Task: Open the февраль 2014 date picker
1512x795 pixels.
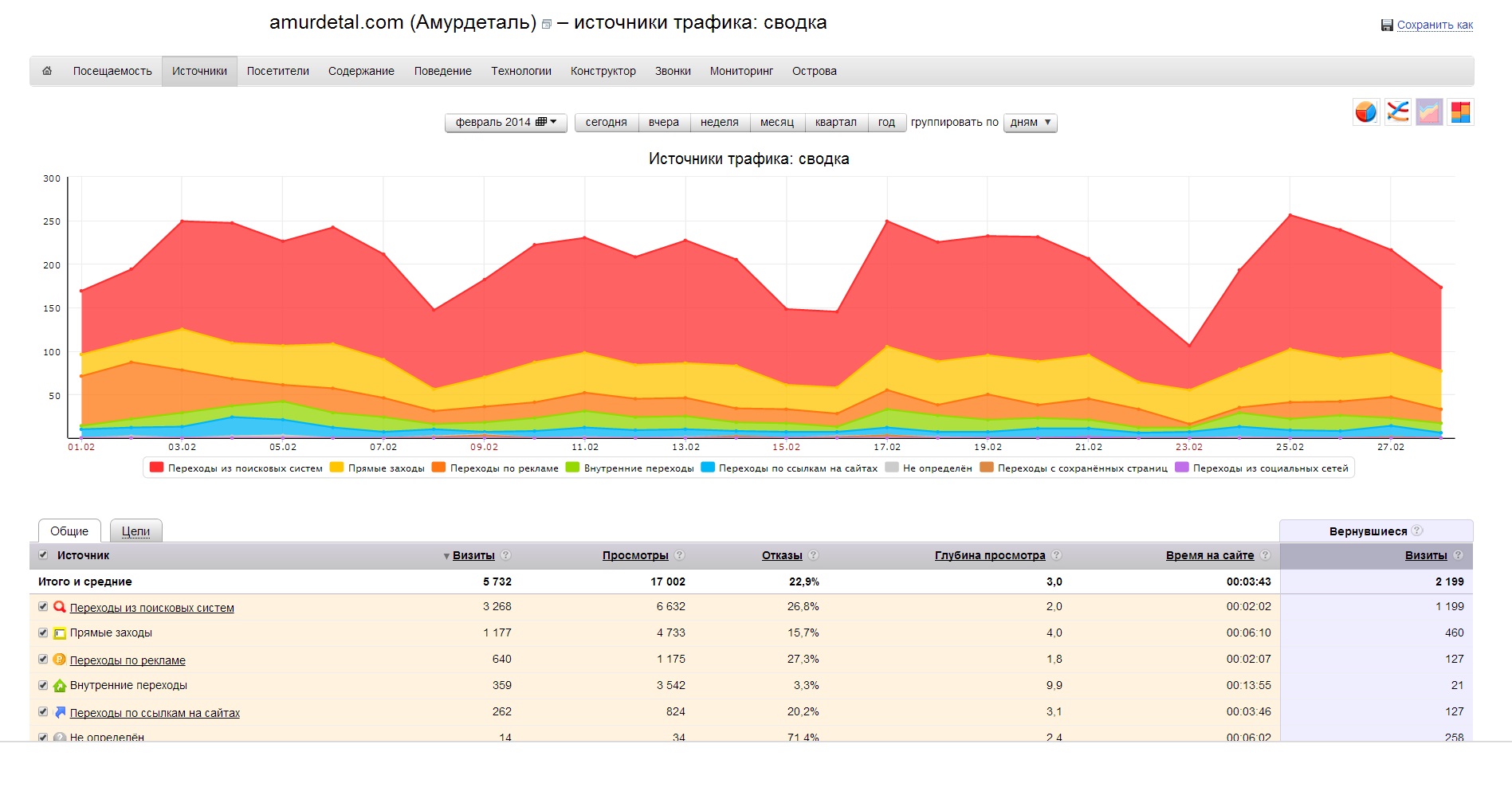Action: [506, 123]
